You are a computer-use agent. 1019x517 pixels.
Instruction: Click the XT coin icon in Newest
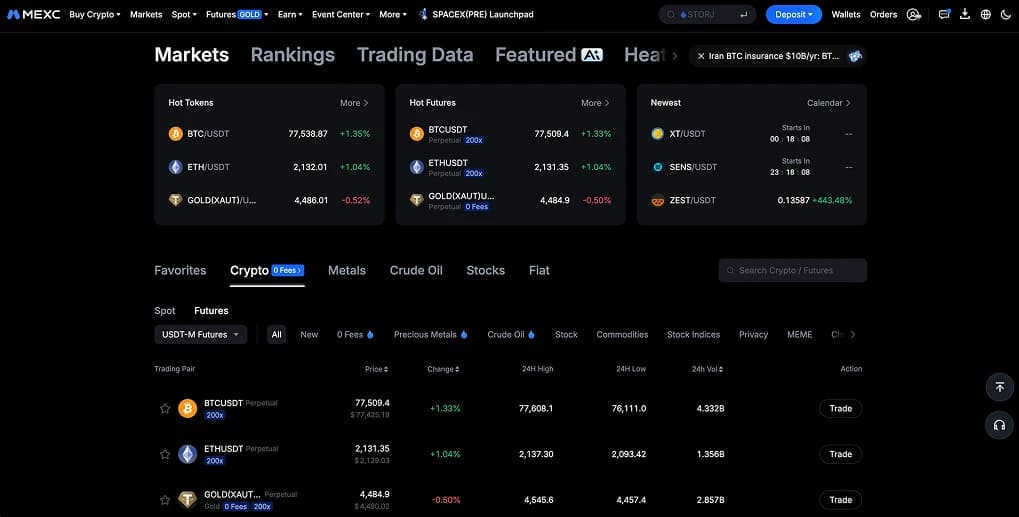click(658, 134)
